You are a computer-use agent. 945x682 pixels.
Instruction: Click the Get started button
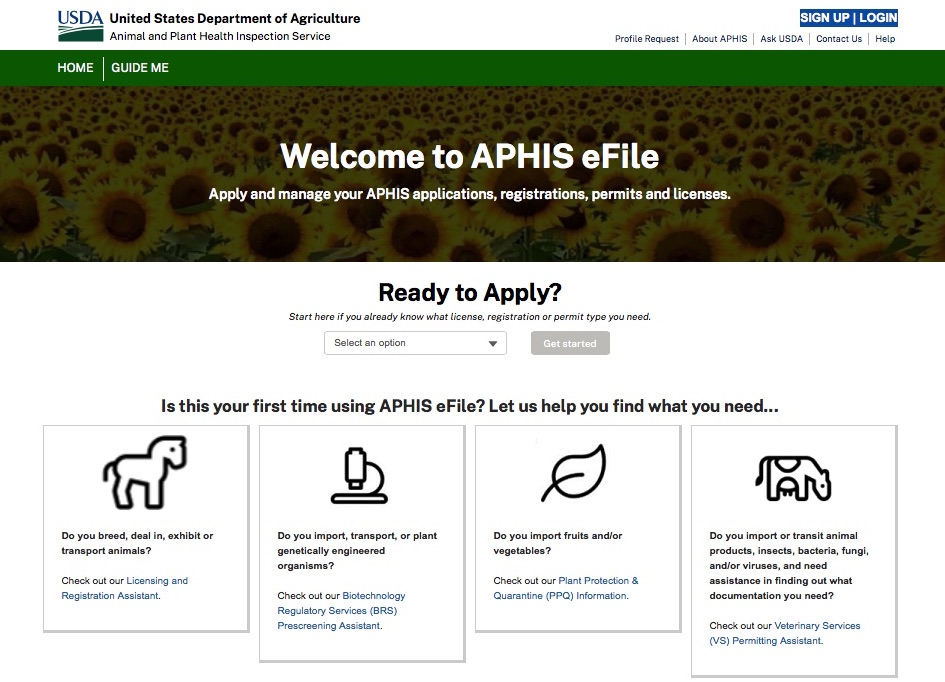point(570,343)
